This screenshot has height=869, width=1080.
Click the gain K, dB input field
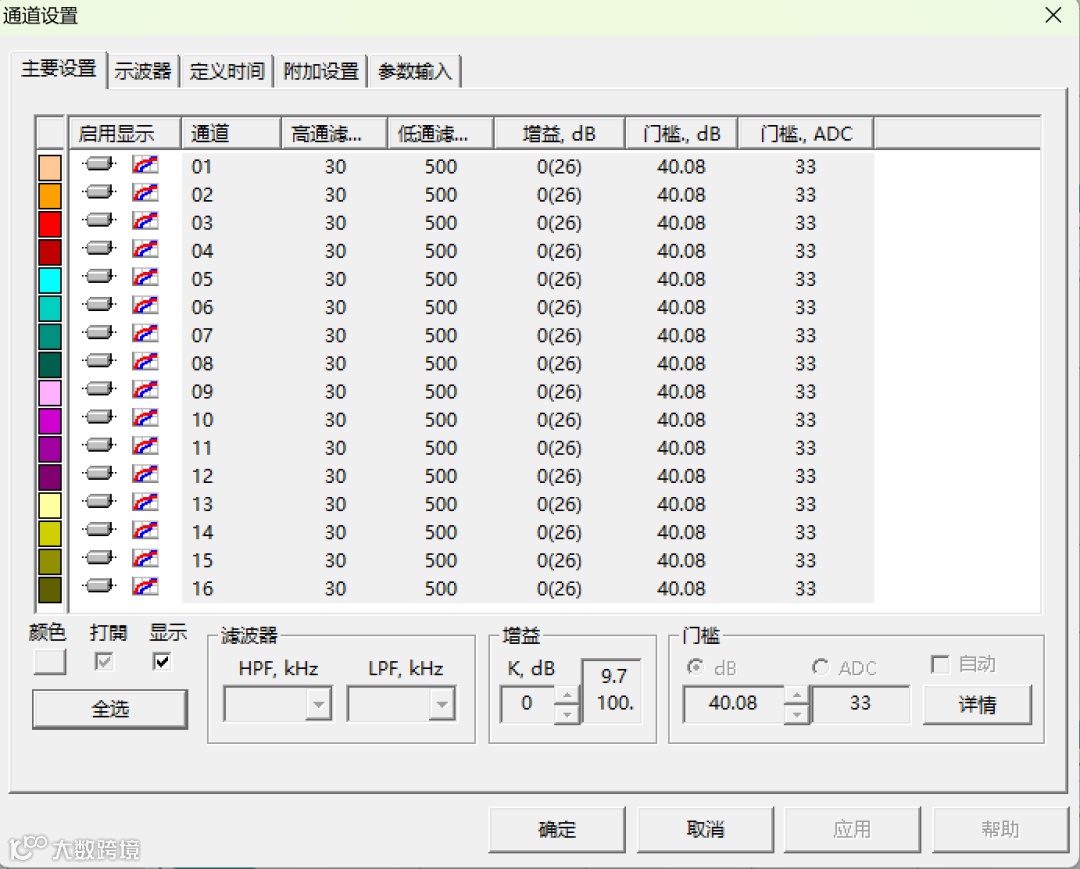pyautogui.click(x=528, y=703)
